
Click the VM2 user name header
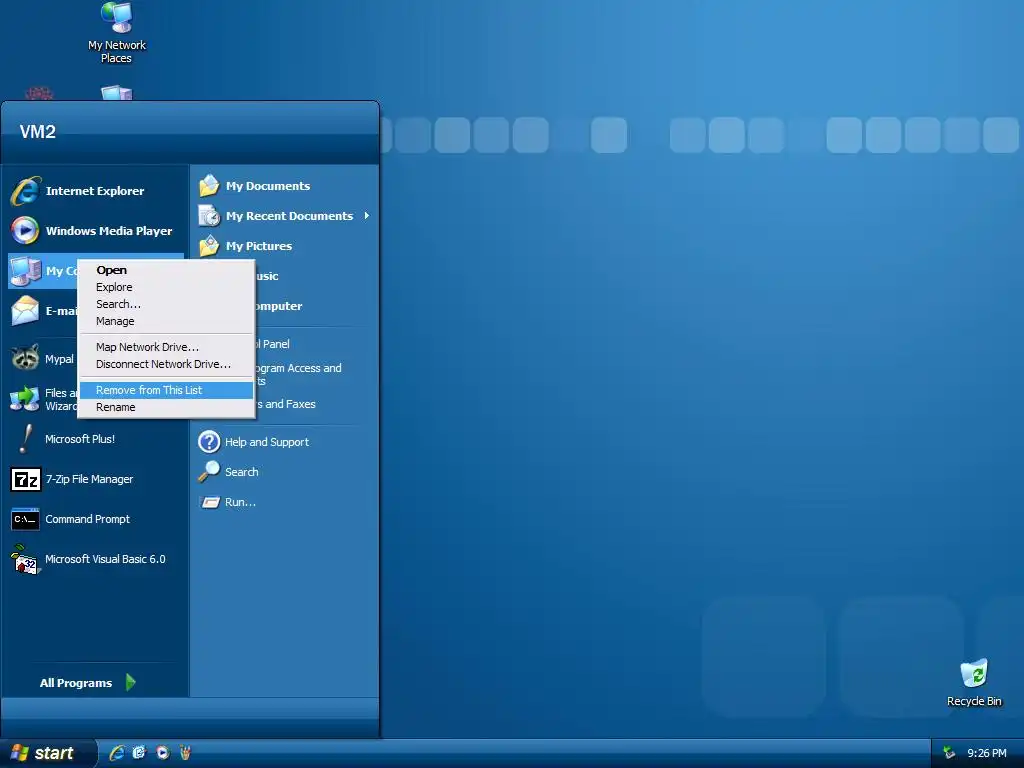pos(38,132)
